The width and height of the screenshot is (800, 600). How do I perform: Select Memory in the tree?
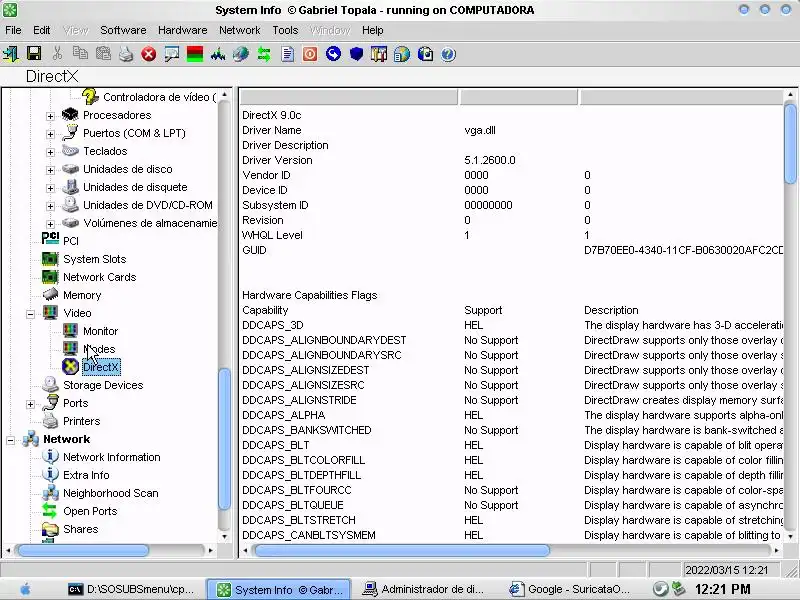[82, 295]
